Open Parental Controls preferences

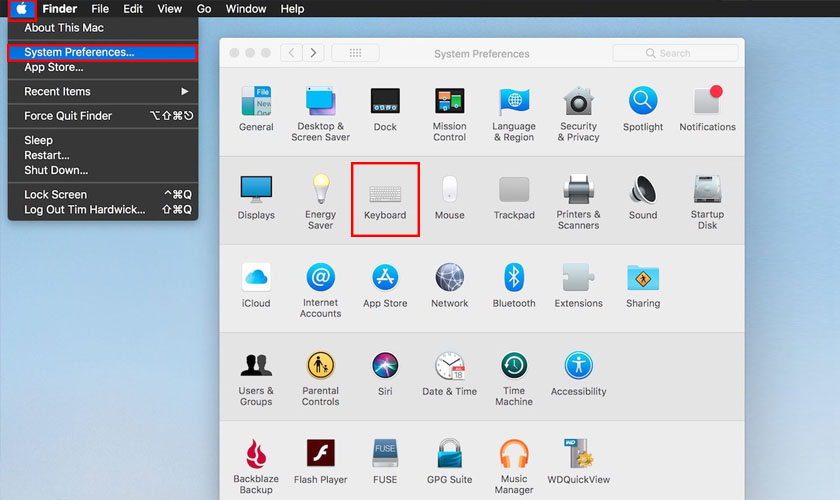(320, 378)
